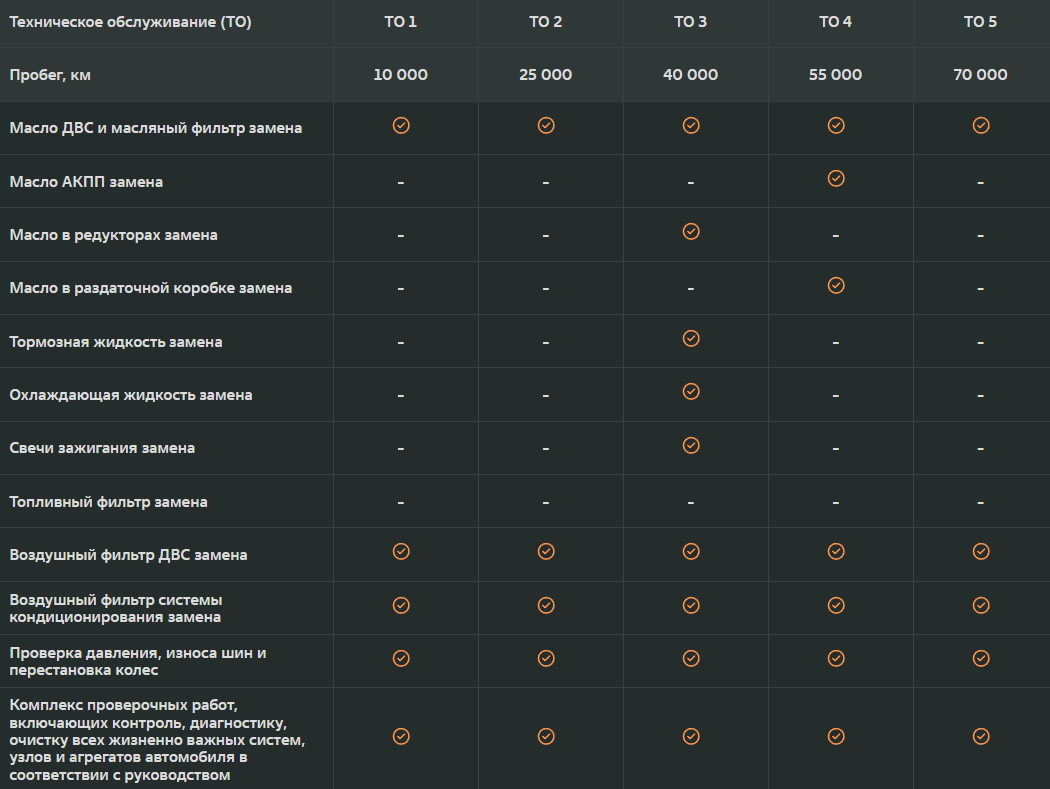
Task: Click the spark plugs checkmark under ТО 3
Action: 691,445
